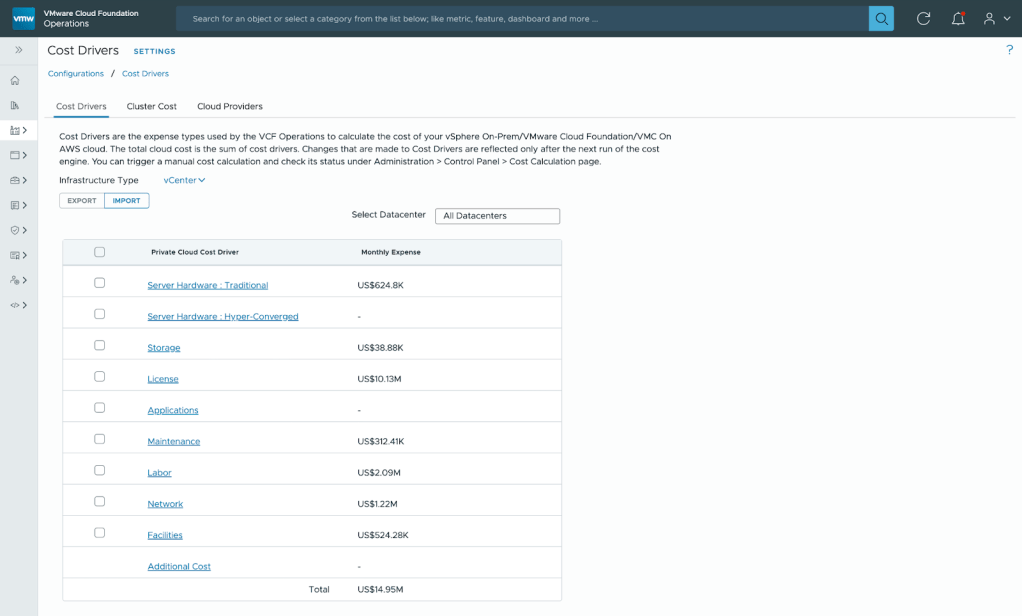Open the notifications bell

click(x=958, y=18)
